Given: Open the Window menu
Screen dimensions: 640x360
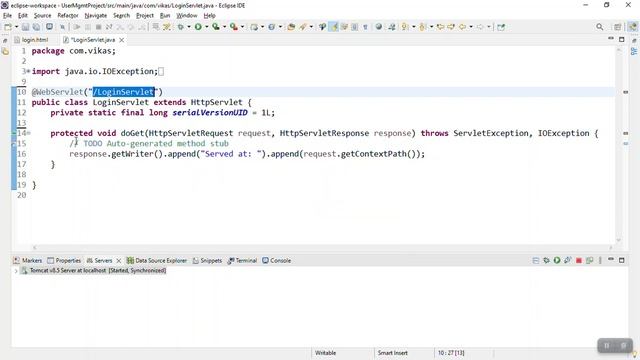Looking at the screenshot, I should click(187, 16).
